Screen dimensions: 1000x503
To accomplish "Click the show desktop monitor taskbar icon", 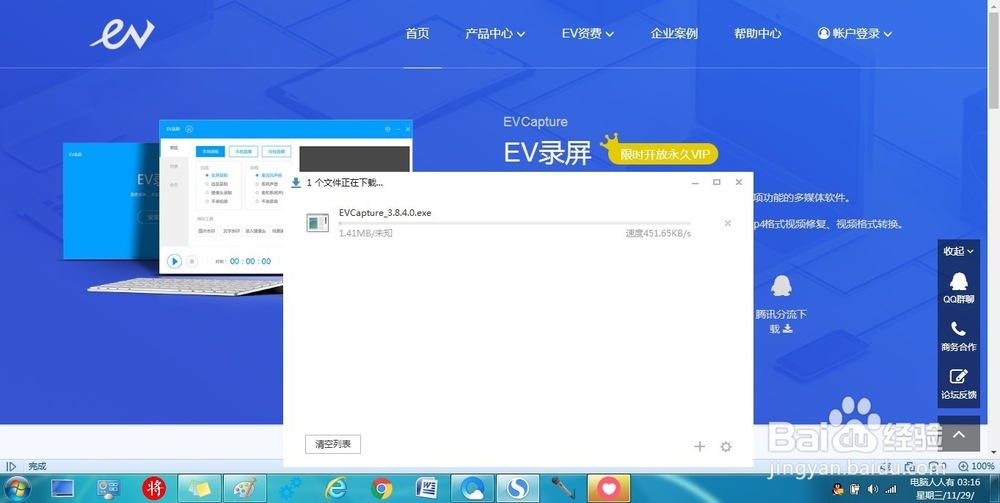I will click(62, 489).
